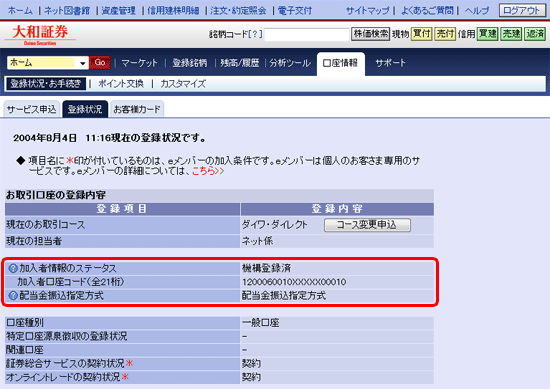Open the 銘柄コード [?] help link
Screen dimensions: 550x389
point(255,34)
